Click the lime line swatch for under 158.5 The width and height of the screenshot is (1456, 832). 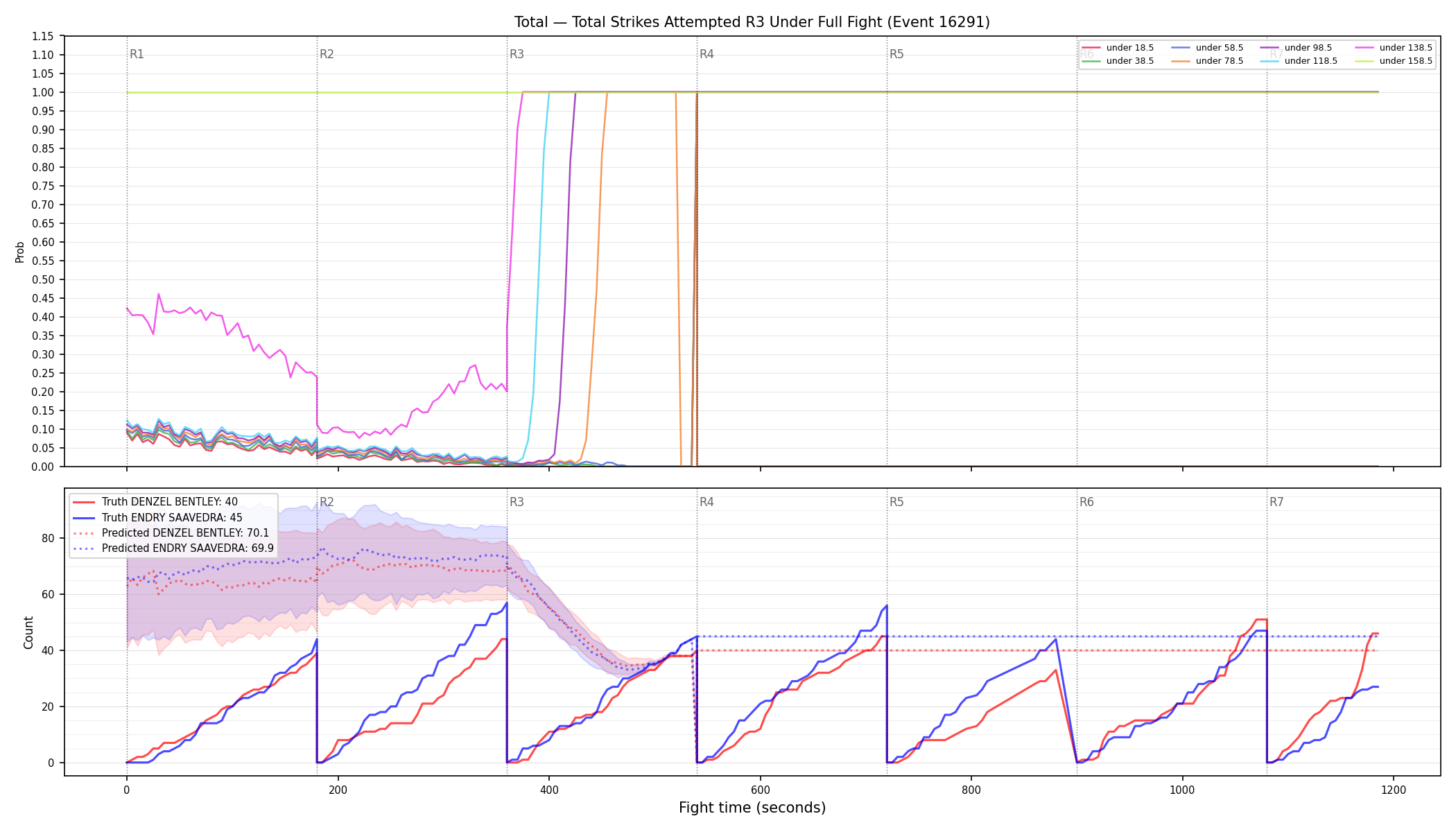coord(1364,61)
